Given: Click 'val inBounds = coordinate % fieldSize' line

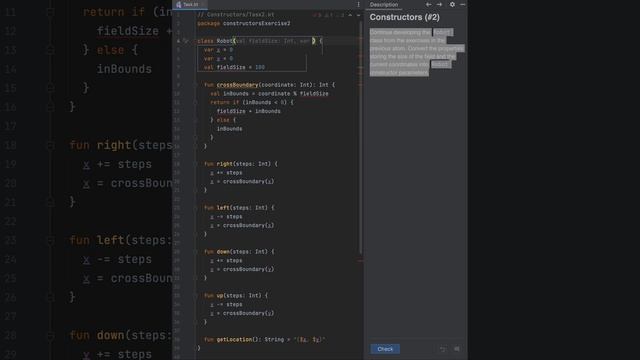Looking at the screenshot, I should tap(269, 94).
